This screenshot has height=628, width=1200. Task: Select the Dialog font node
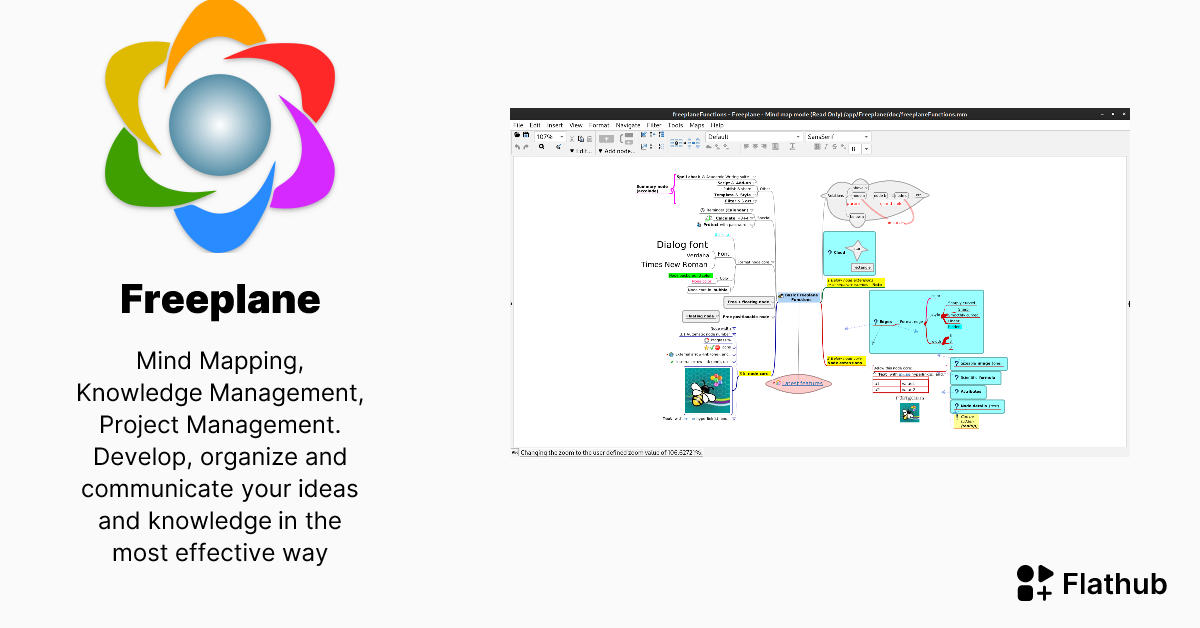(682, 244)
